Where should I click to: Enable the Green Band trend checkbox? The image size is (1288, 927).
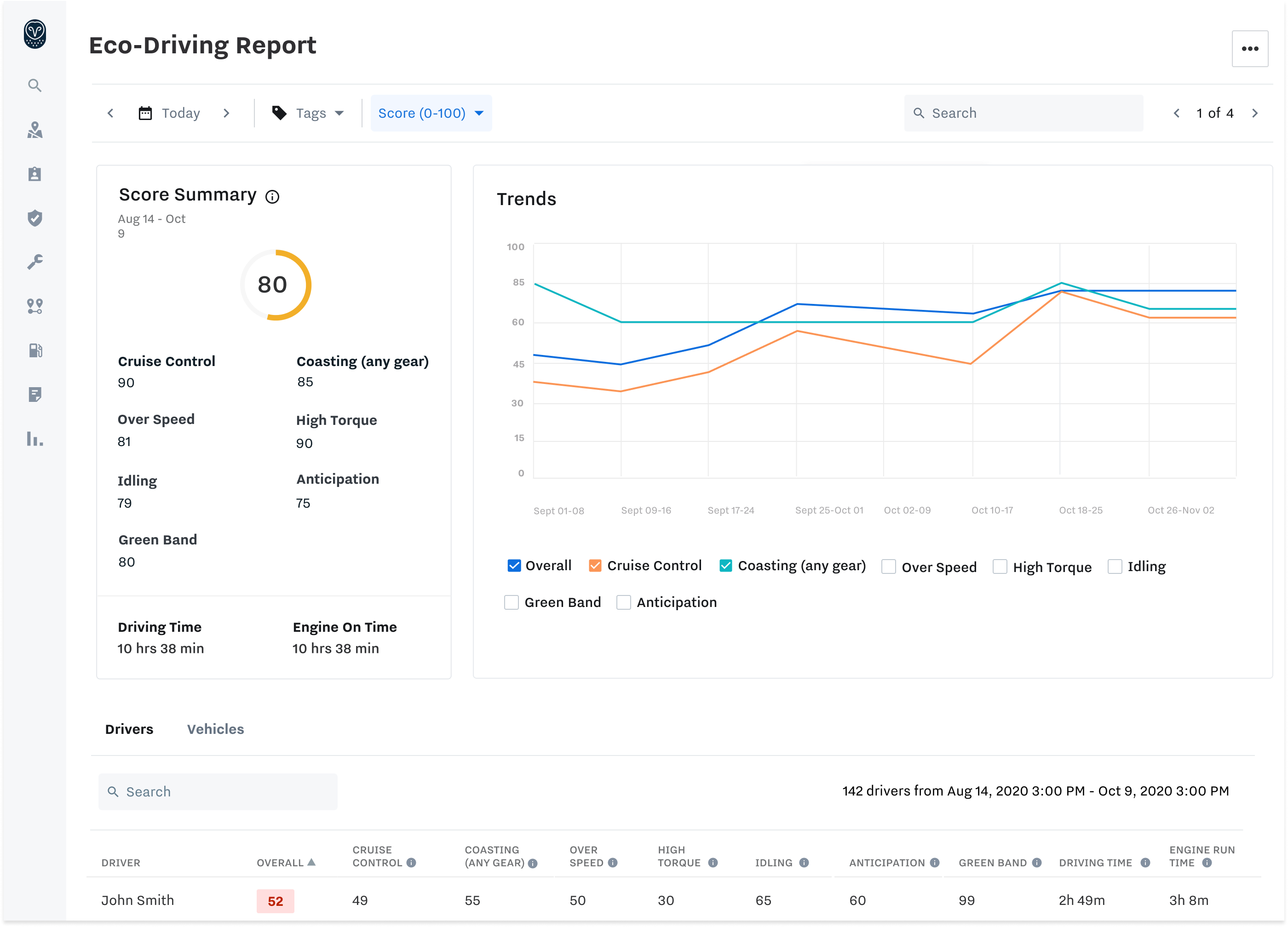[x=512, y=602]
